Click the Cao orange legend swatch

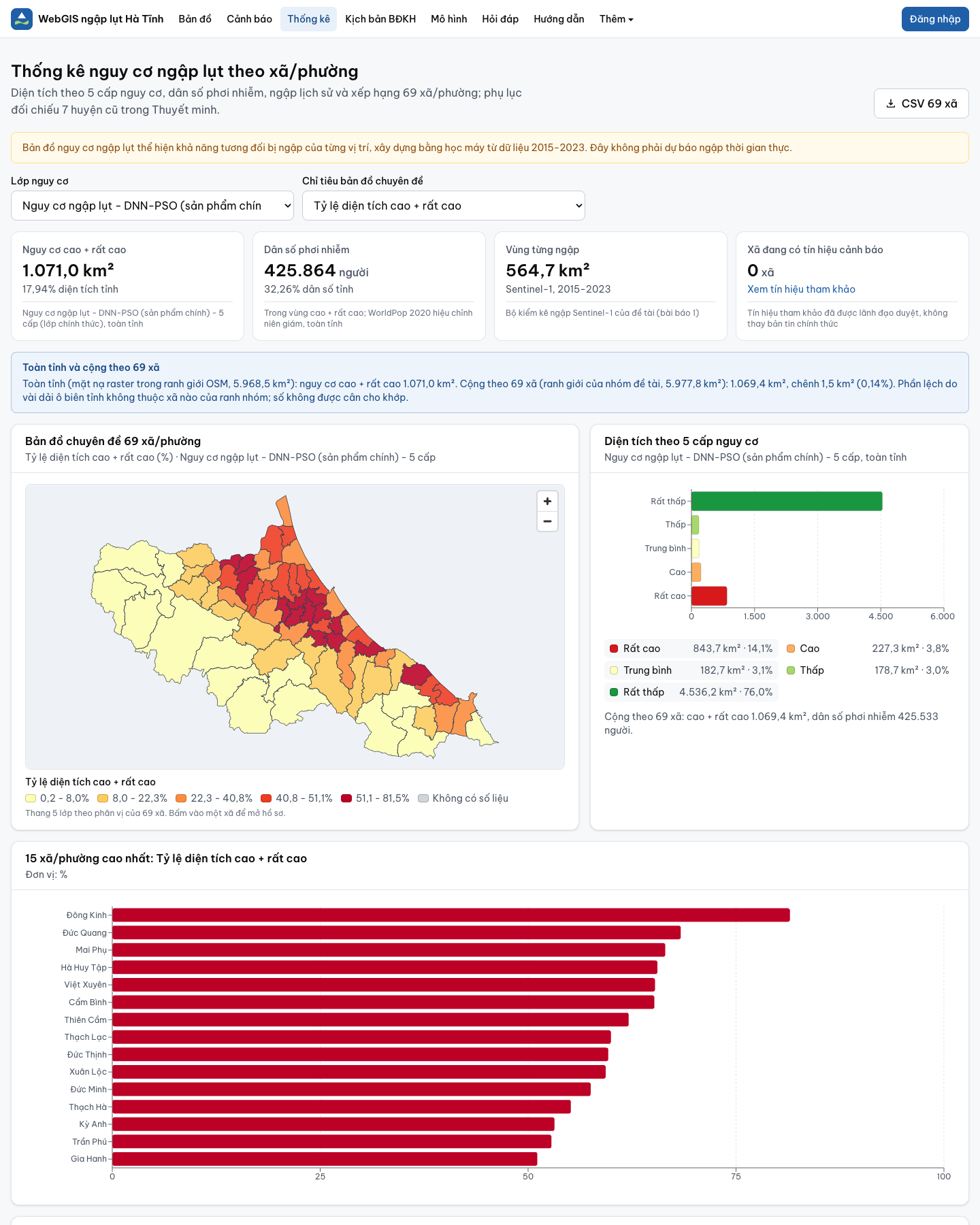coord(791,649)
